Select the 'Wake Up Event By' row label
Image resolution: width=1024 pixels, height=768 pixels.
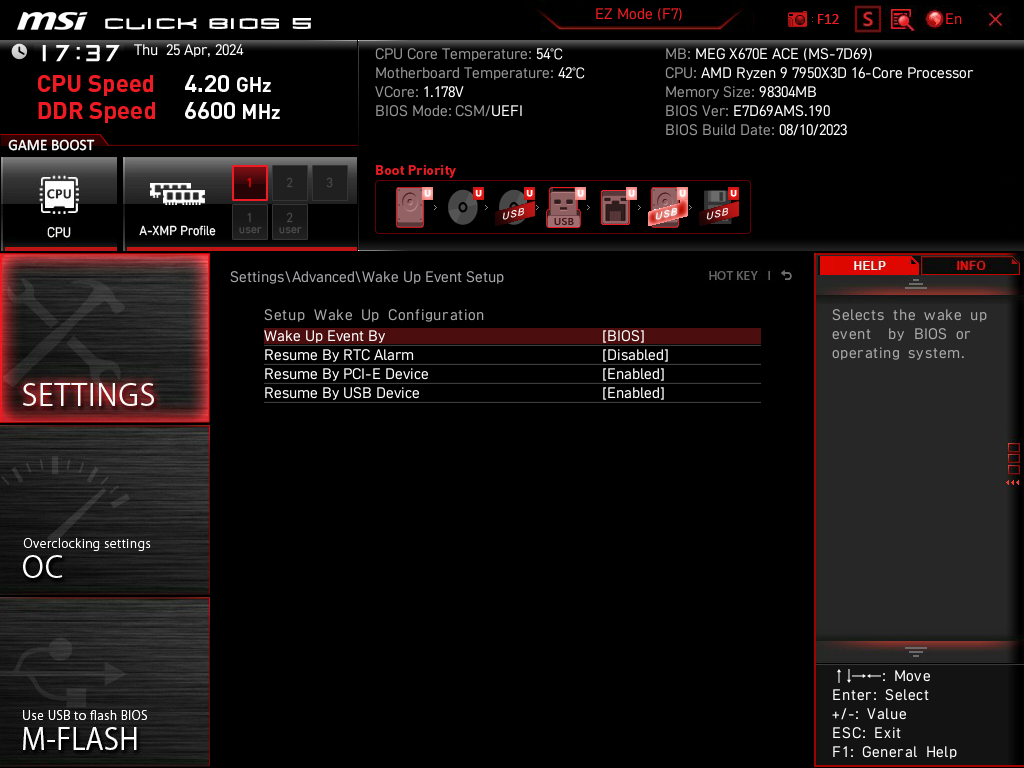pyautogui.click(x=325, y=336)
